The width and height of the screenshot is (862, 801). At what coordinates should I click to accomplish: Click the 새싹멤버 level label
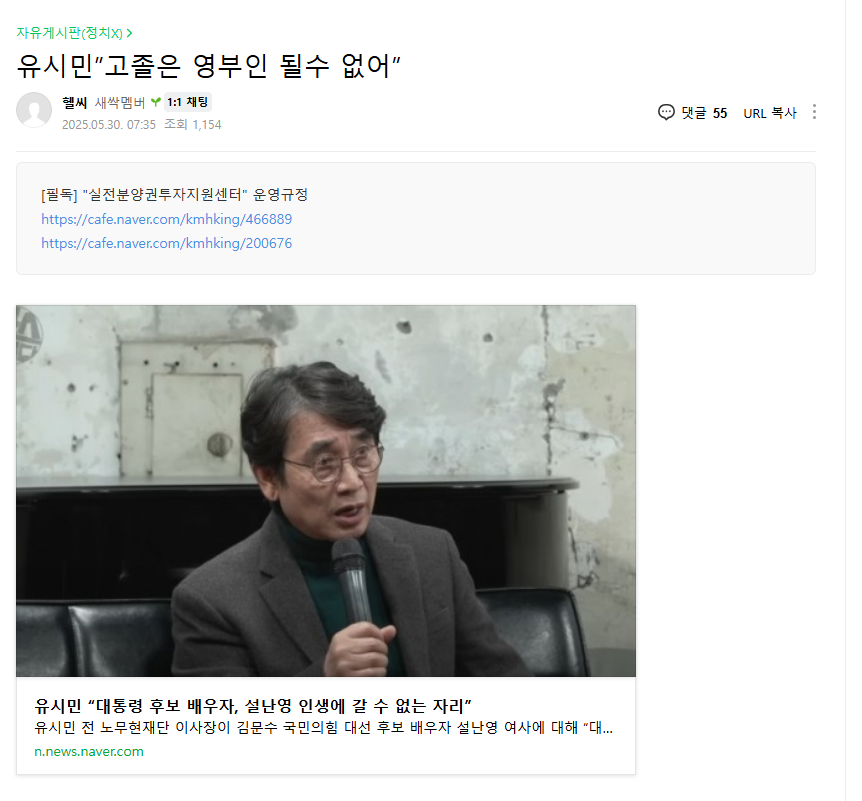[x=120, y=102]
